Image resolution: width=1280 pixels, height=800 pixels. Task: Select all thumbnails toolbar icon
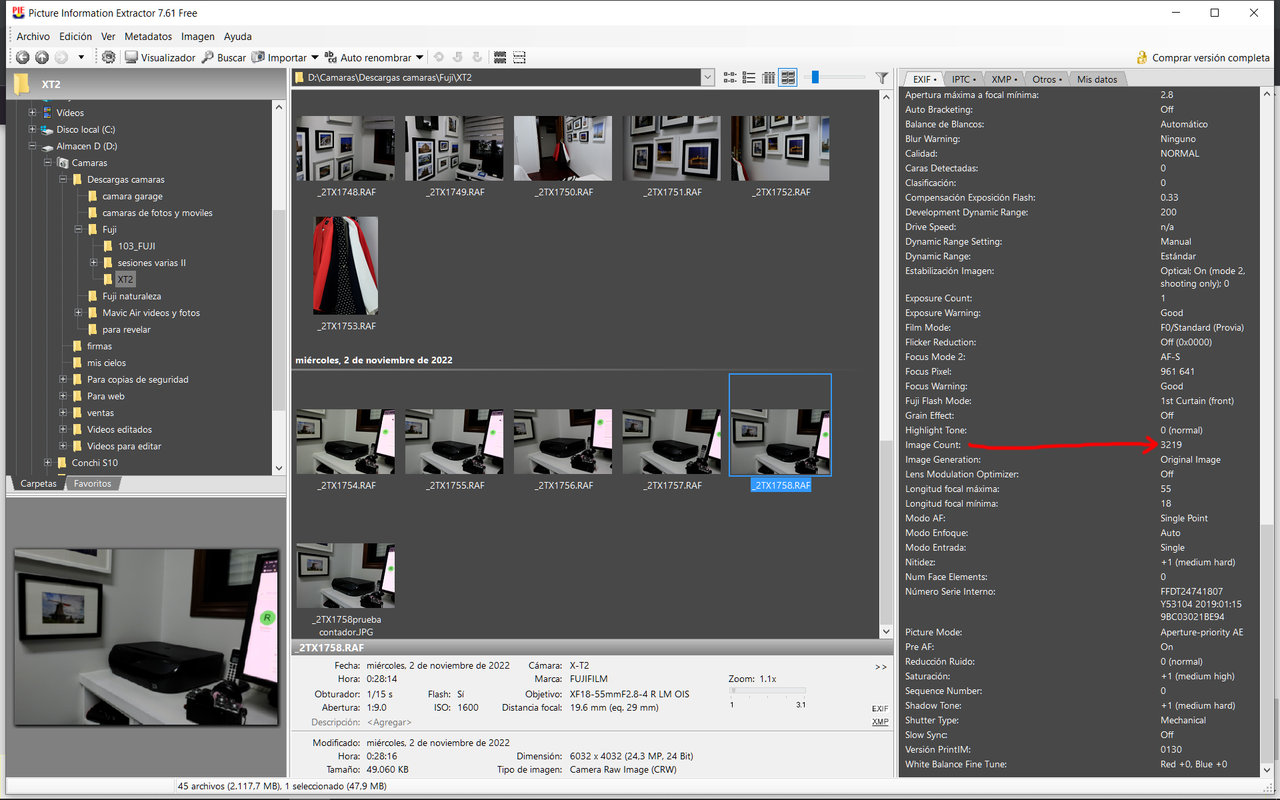coord(500,58)
